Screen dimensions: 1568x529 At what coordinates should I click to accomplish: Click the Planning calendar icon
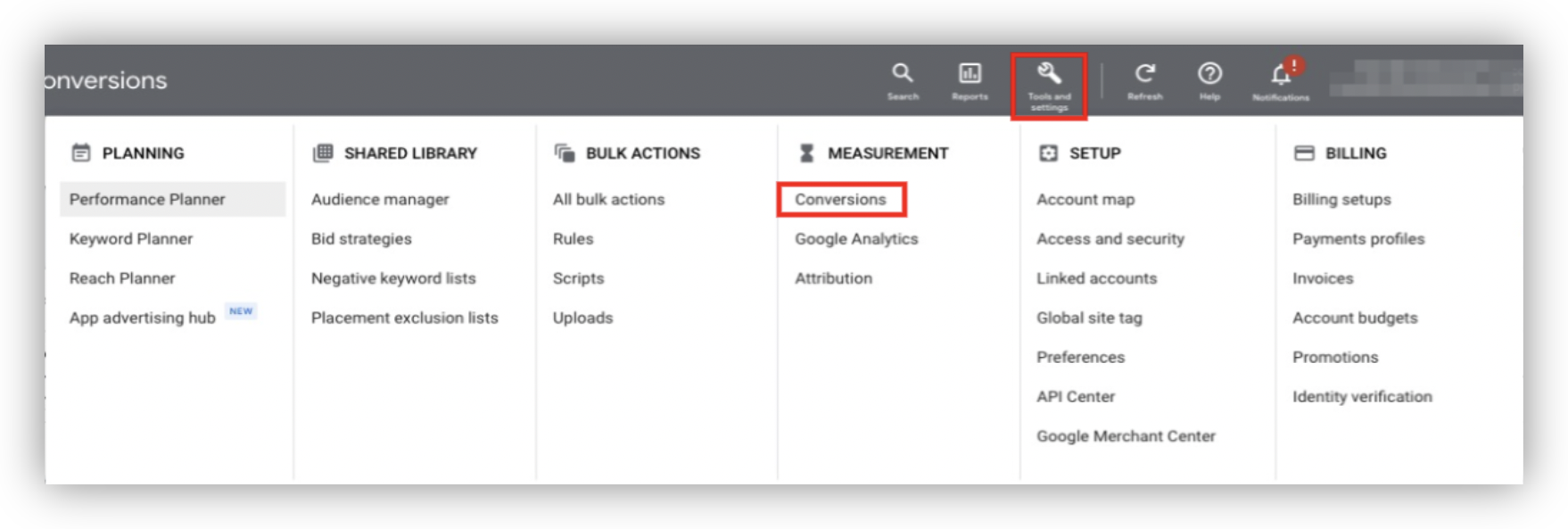coord(81,153)
